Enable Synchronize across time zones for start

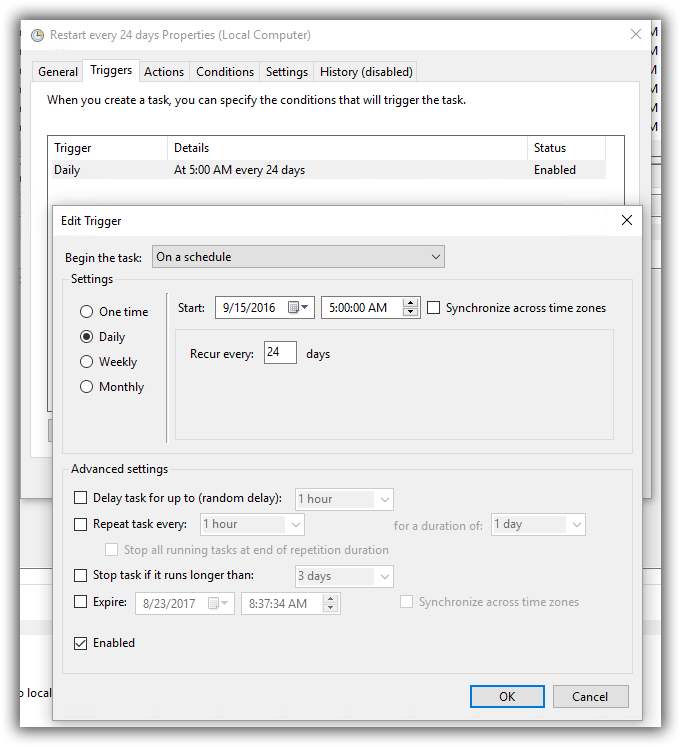(x=434, y=308)
